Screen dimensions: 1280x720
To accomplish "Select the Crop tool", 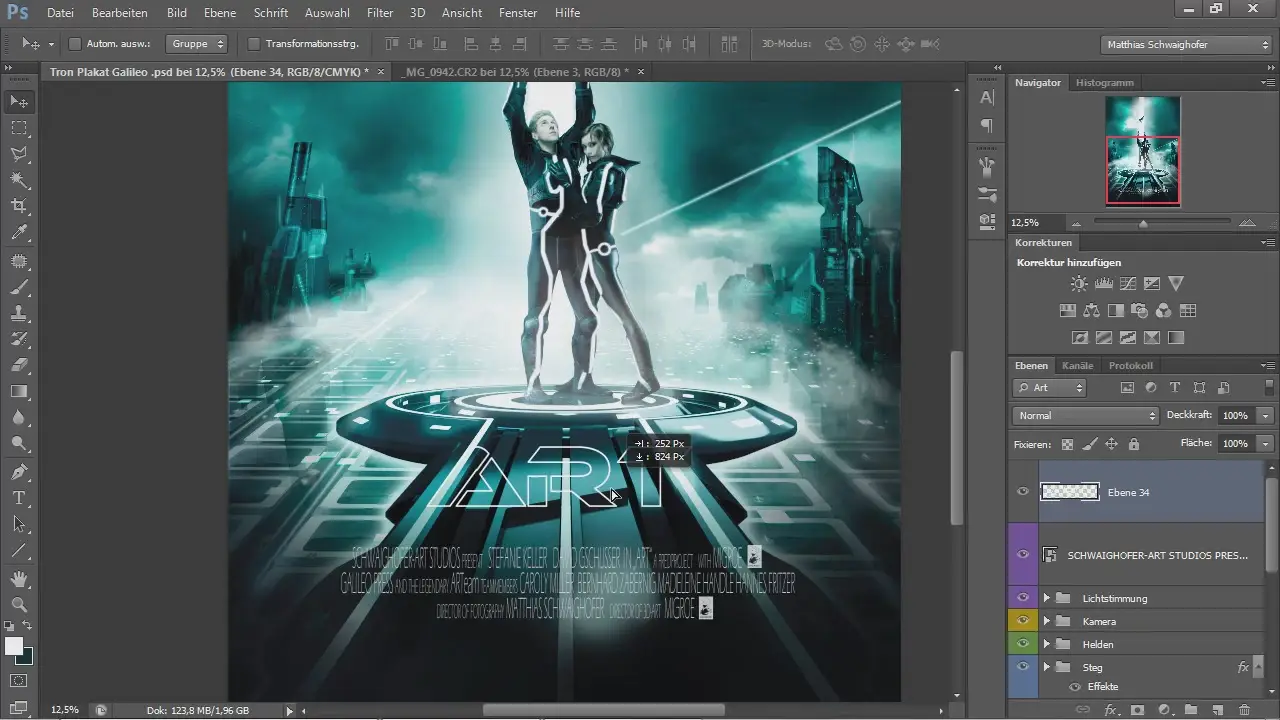I will (x=19, y=206).
